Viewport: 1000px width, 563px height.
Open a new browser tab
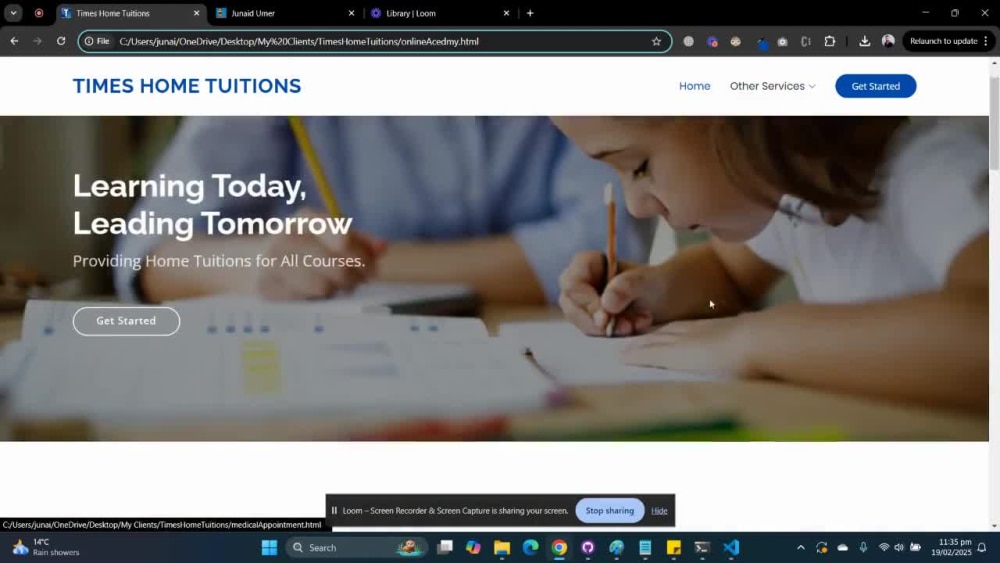(x=529, y=13)
